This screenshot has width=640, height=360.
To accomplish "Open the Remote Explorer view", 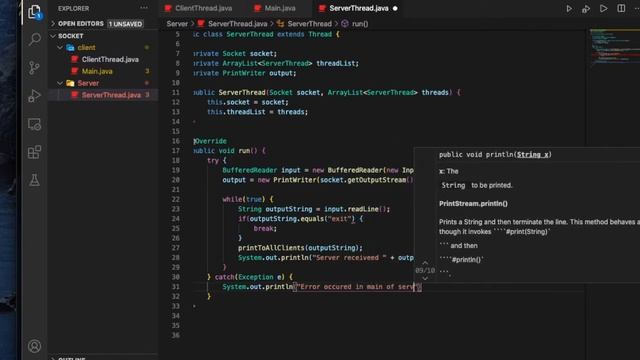I will [35, 124].
